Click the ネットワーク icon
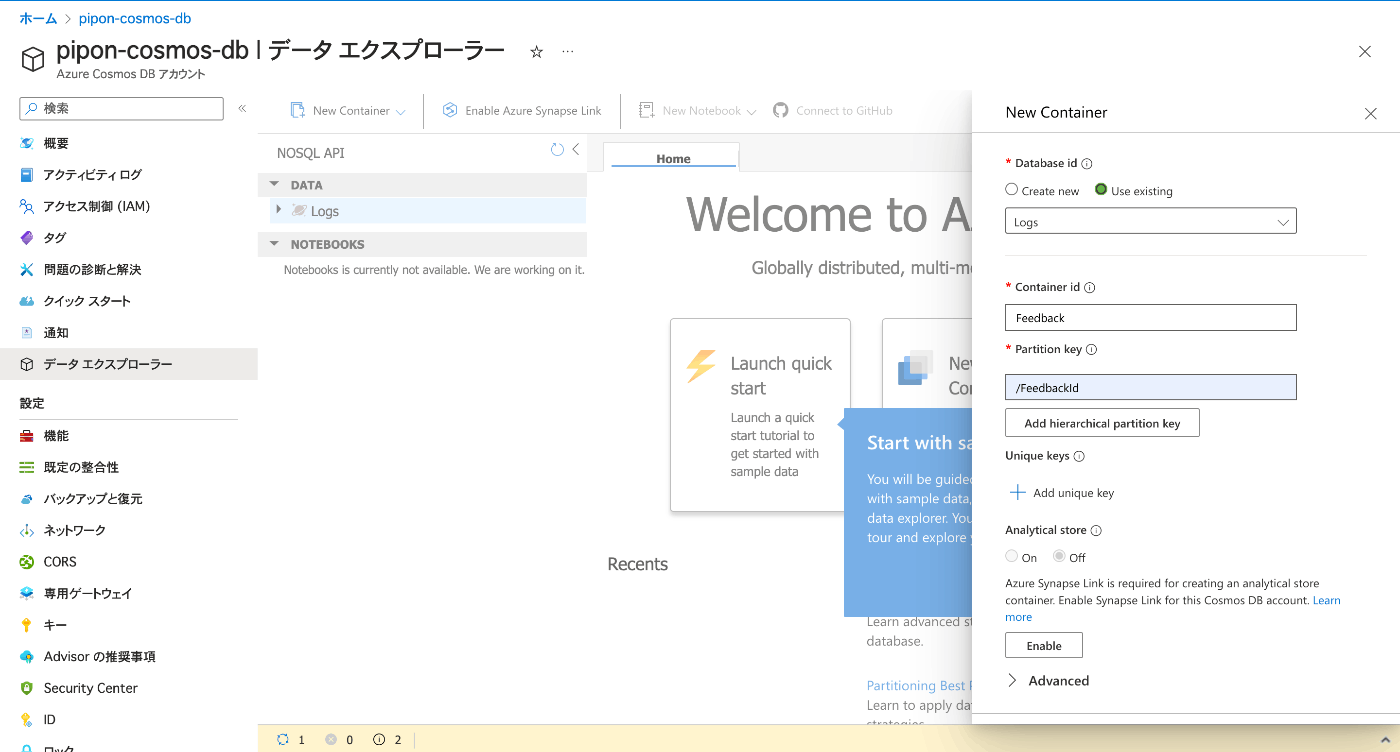This screenshot has height=752, width=1400. coord(27,530)
